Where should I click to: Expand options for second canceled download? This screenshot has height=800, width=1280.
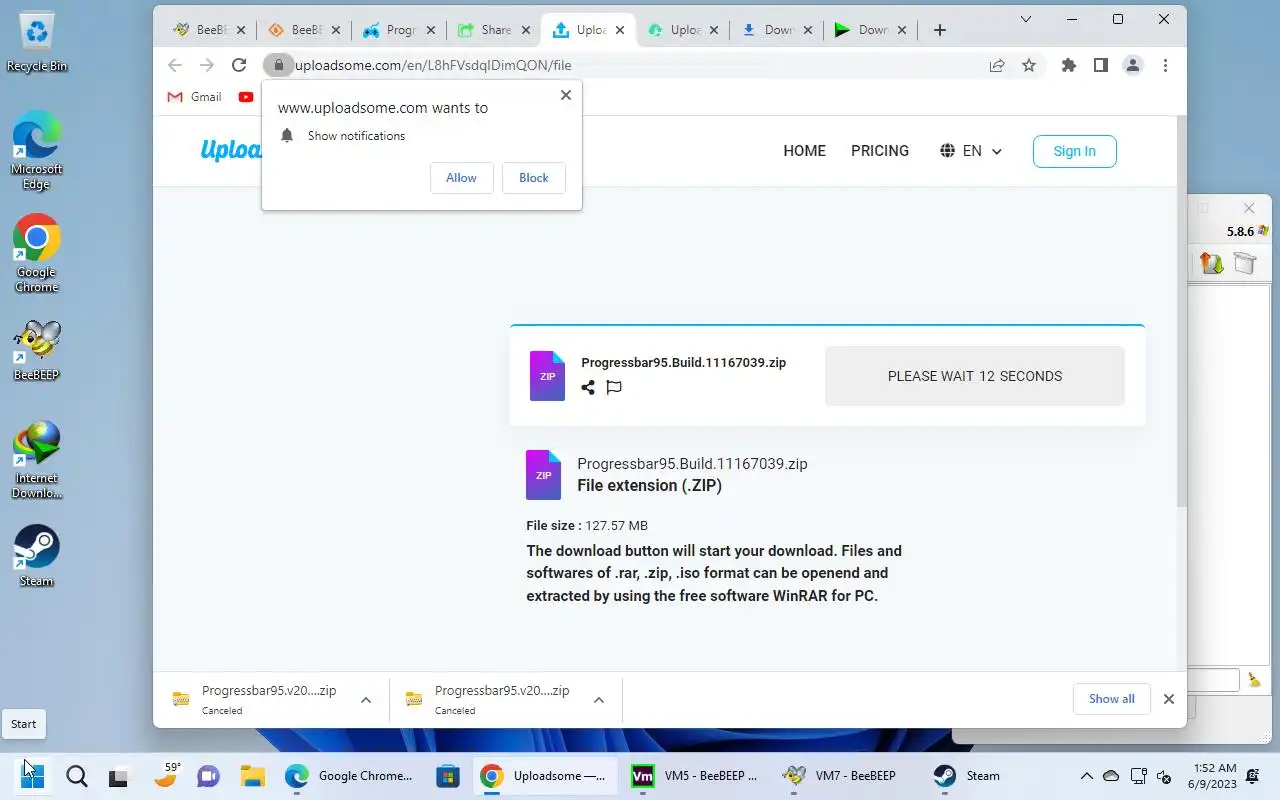click(x=599, y=700)
